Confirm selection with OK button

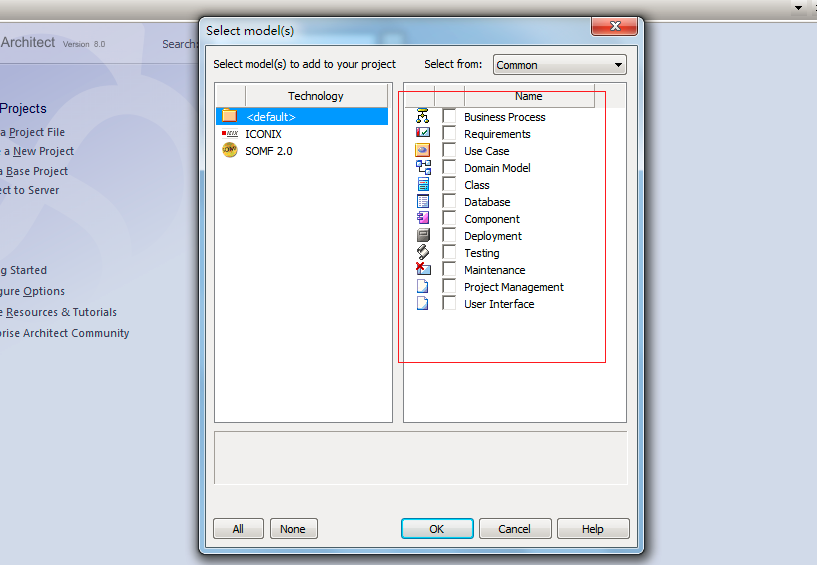pyautogui.click(x=437, y=529)
